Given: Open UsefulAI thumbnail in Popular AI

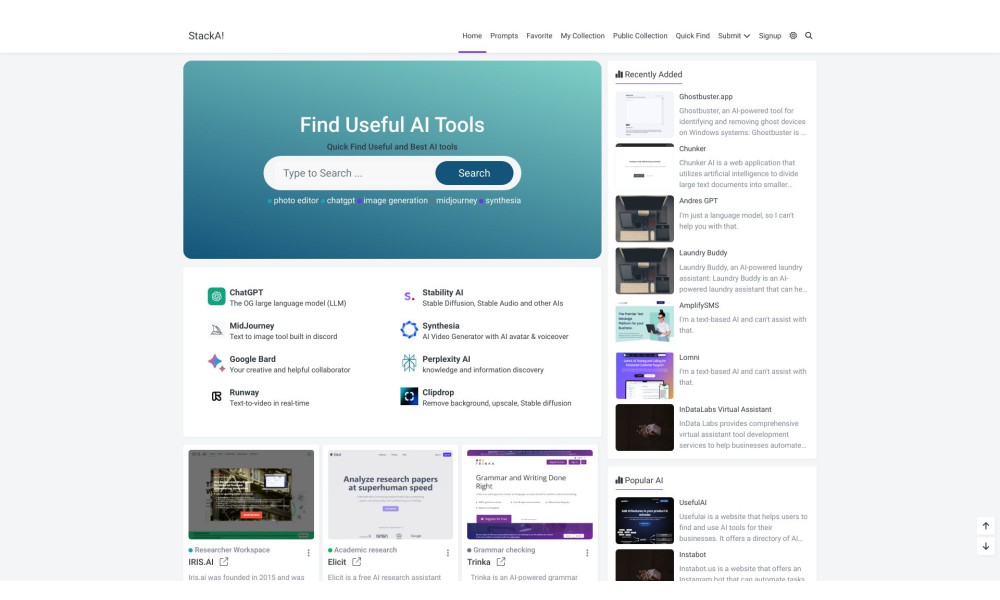Looking at the screenshot, I should coord(644,520).
